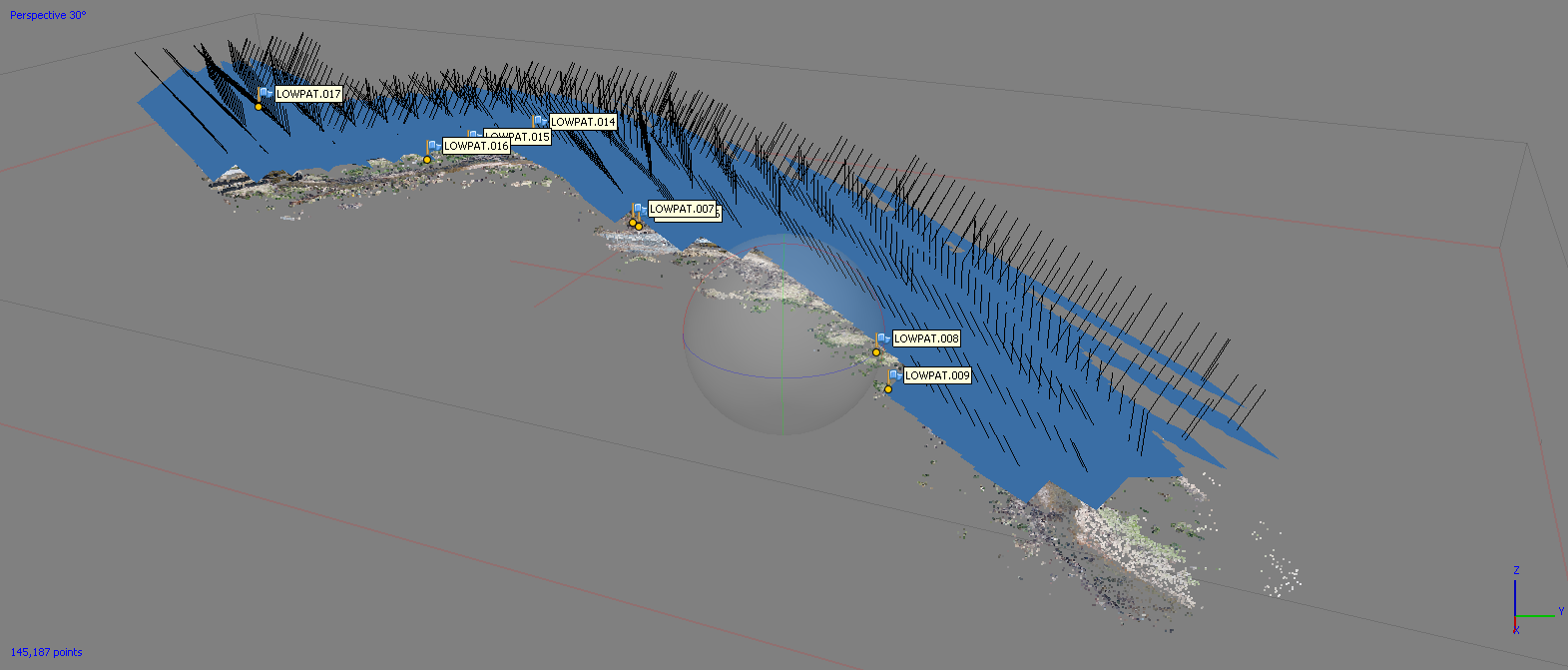Select the yellow marker dot under LOWPAT.008

coord(876,352)
